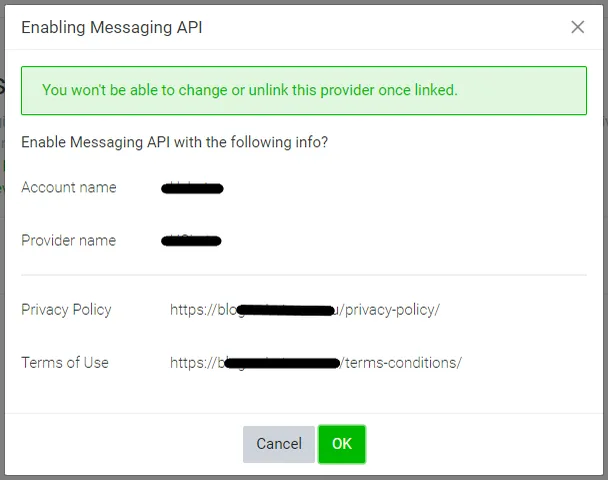The height and width of the screenshot is (480, 608).
Task: Close the Enabling Messaging API dialog
Action: point(577,27)
